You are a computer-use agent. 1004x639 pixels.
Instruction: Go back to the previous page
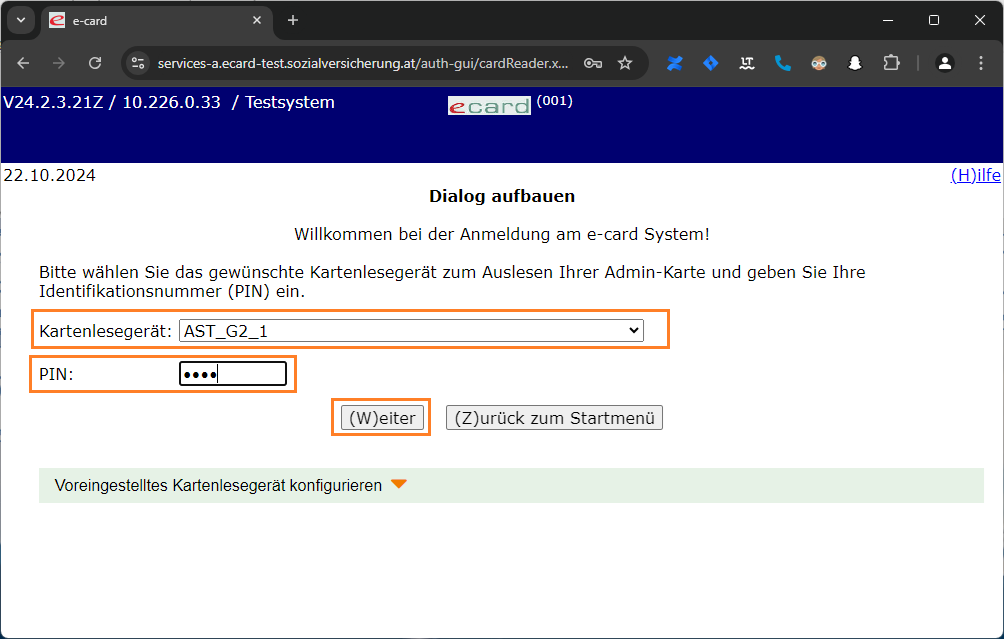[23, 63]
